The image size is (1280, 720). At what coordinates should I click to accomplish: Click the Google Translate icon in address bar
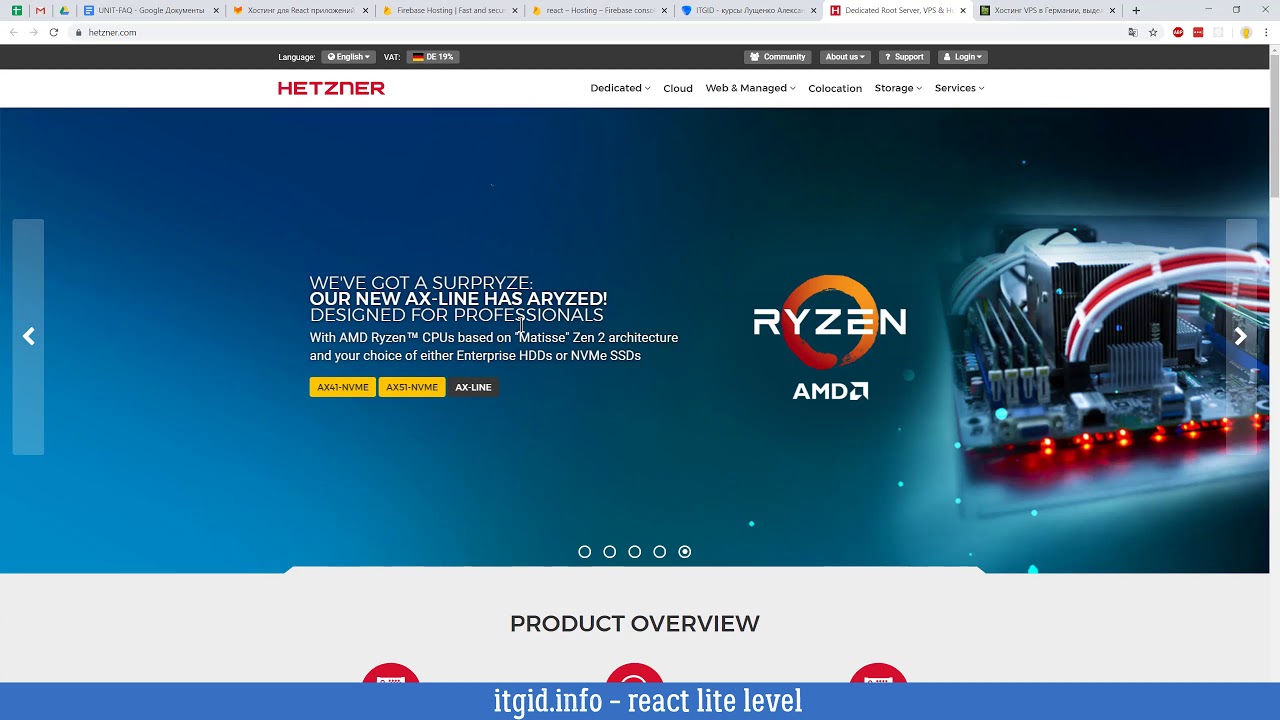click(x=1132, y=32)
